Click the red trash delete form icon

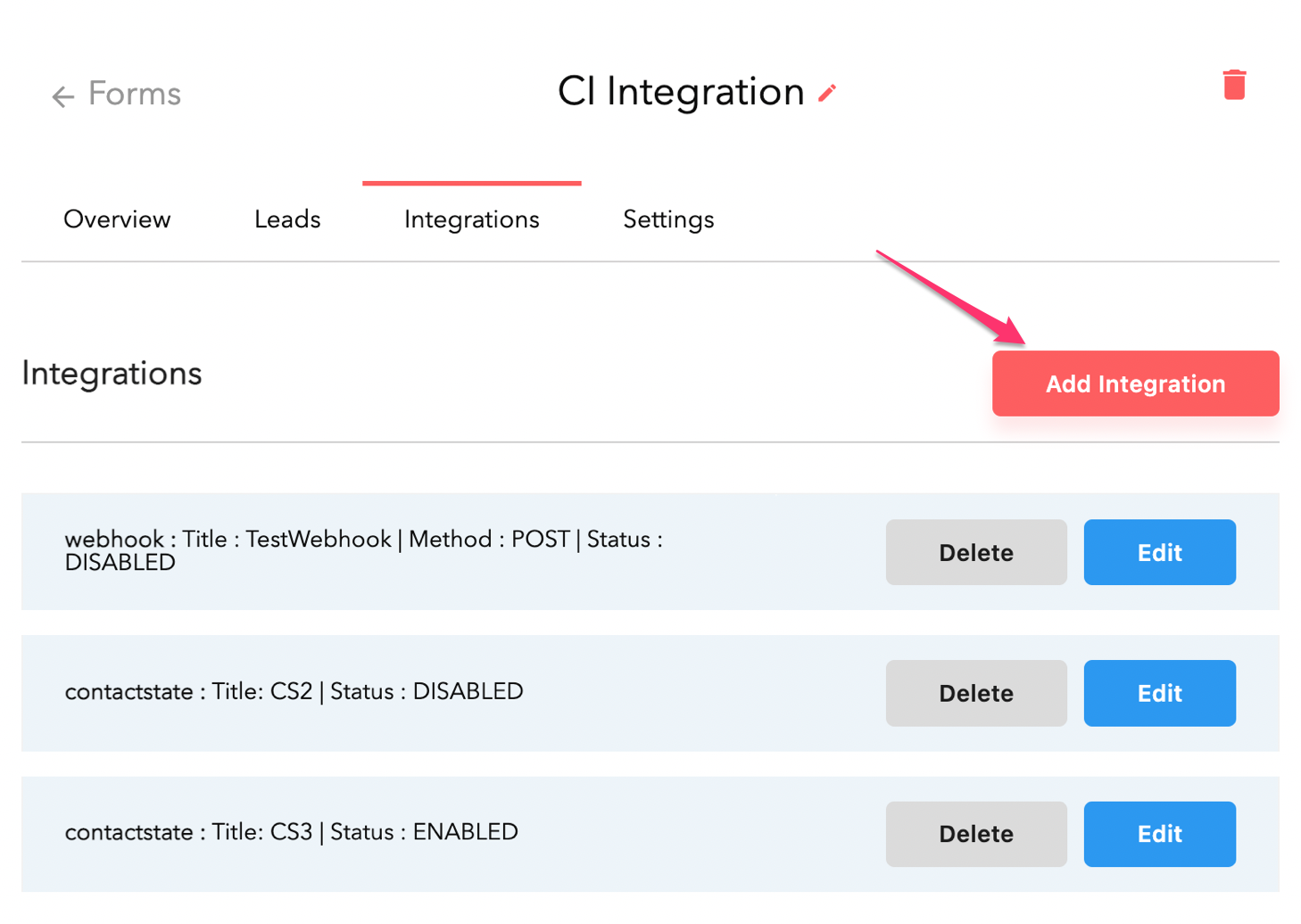[x=1234, y=85]
